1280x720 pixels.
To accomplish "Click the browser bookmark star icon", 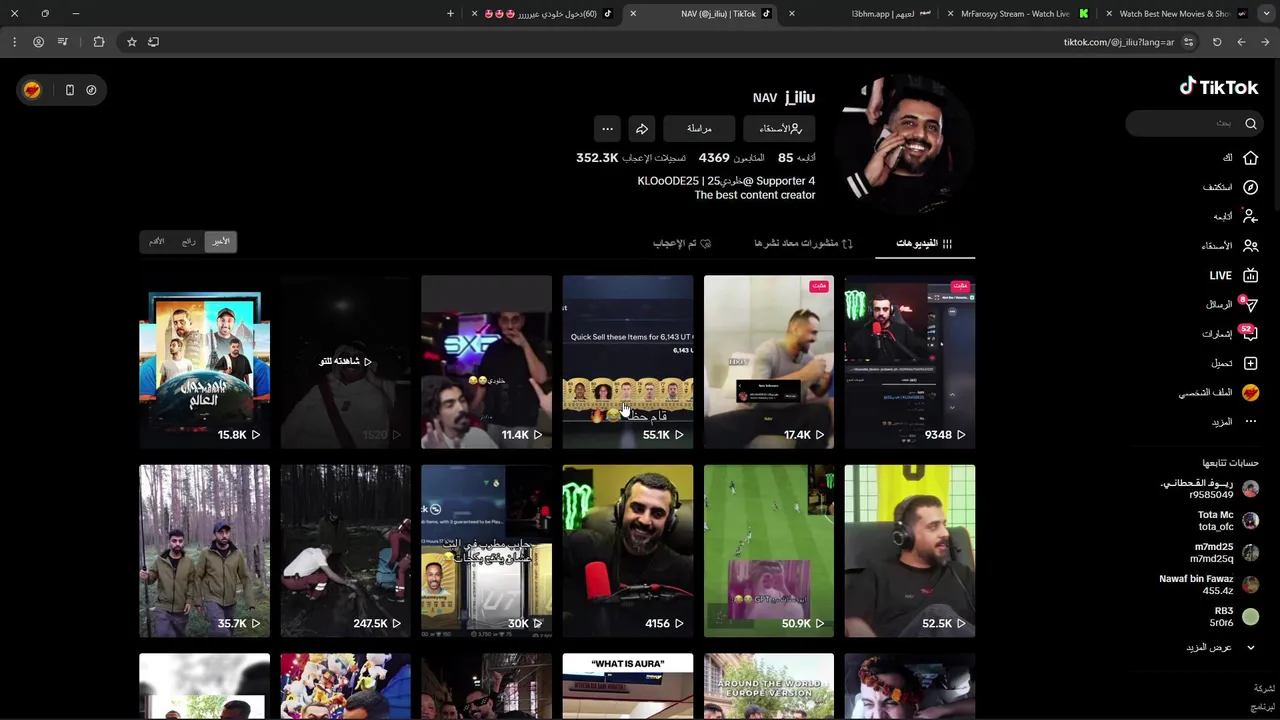I will coord(131,42).
